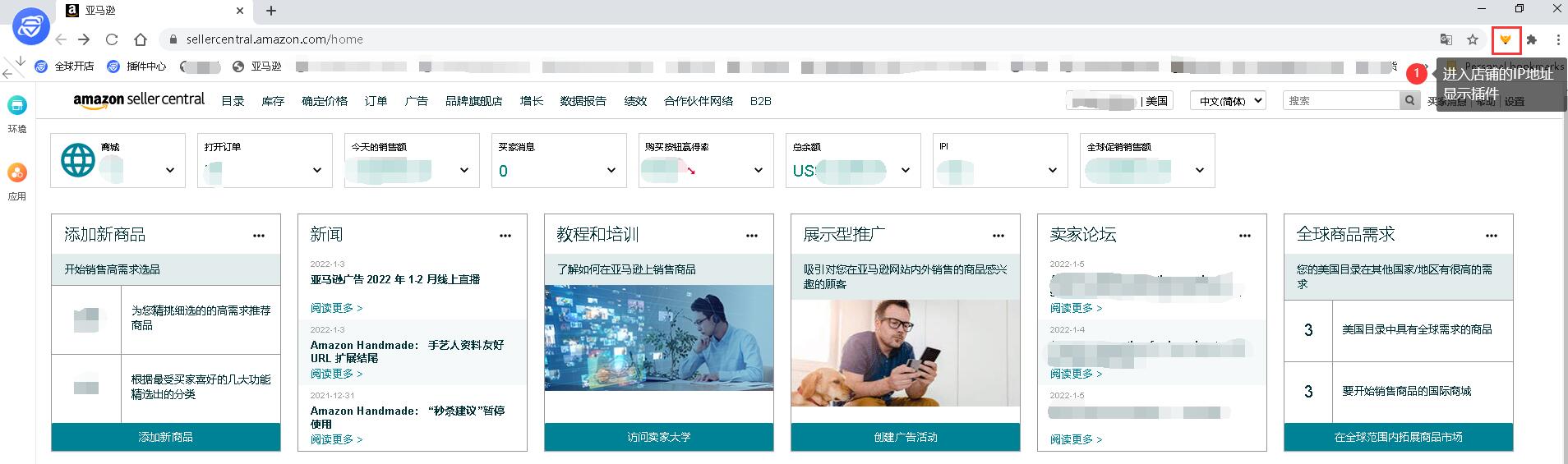1568x464 pixels.
Task: Open the 库存 menu
Action: 273,101
